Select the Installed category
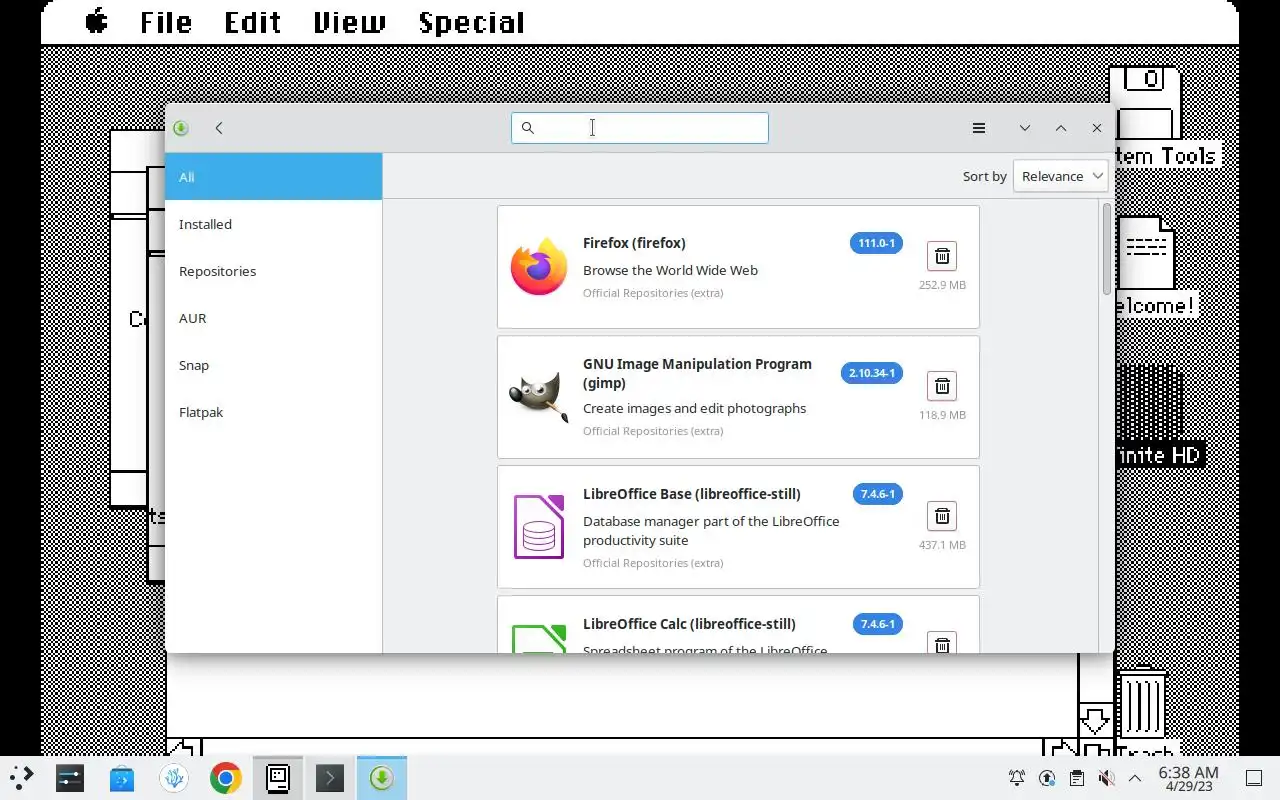 pyautogui.click(x=273, y=224)
